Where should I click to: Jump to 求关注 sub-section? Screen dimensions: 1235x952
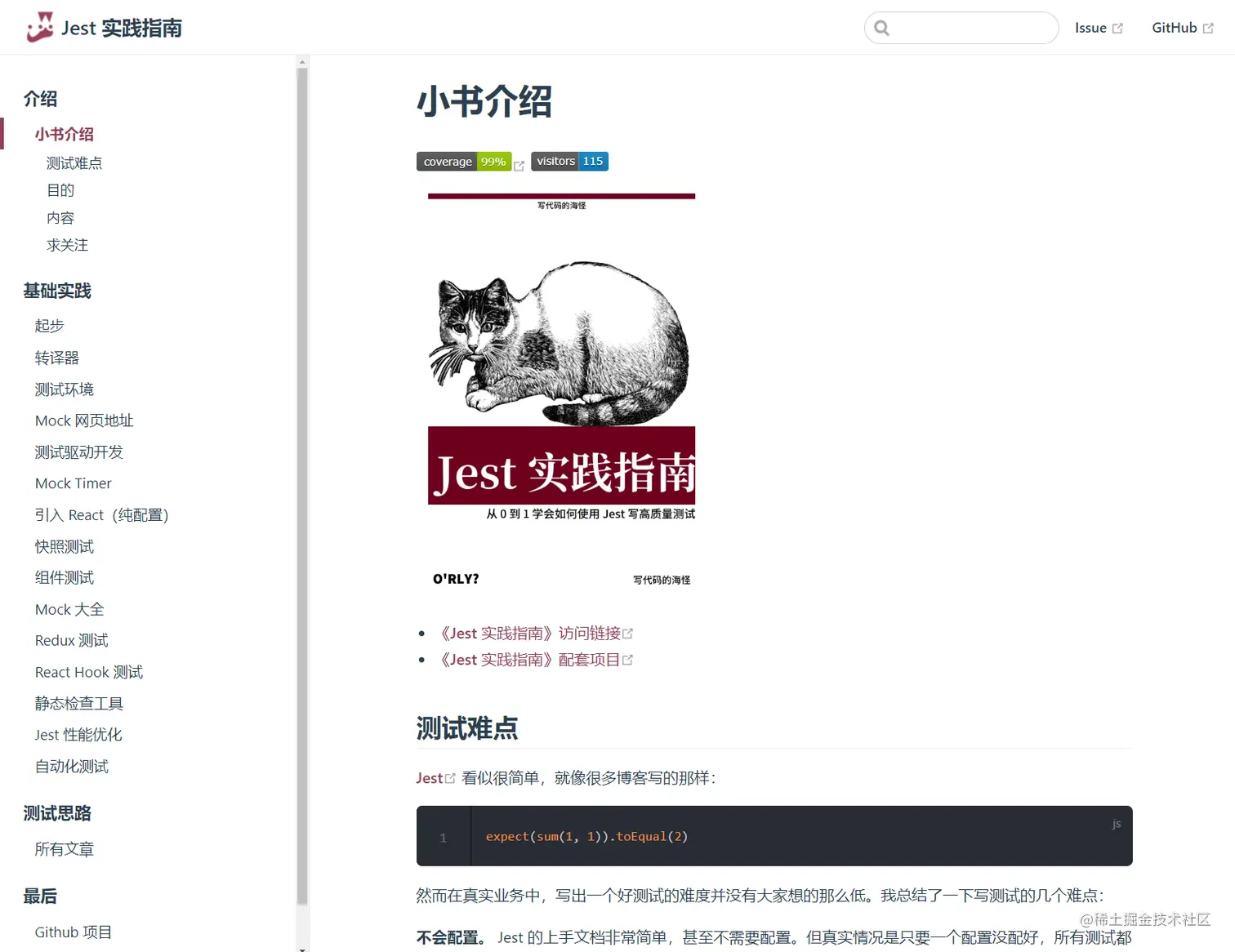point(67,245)
